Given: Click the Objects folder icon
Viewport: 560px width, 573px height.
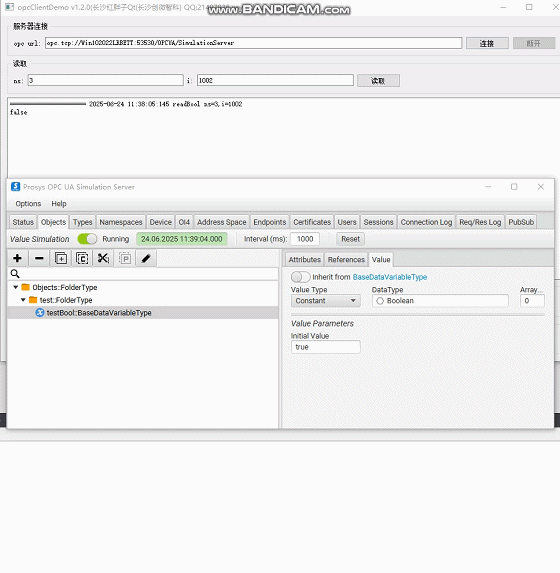Looking at the screenshot, I should pyautogui.click(x=26, y=287).
